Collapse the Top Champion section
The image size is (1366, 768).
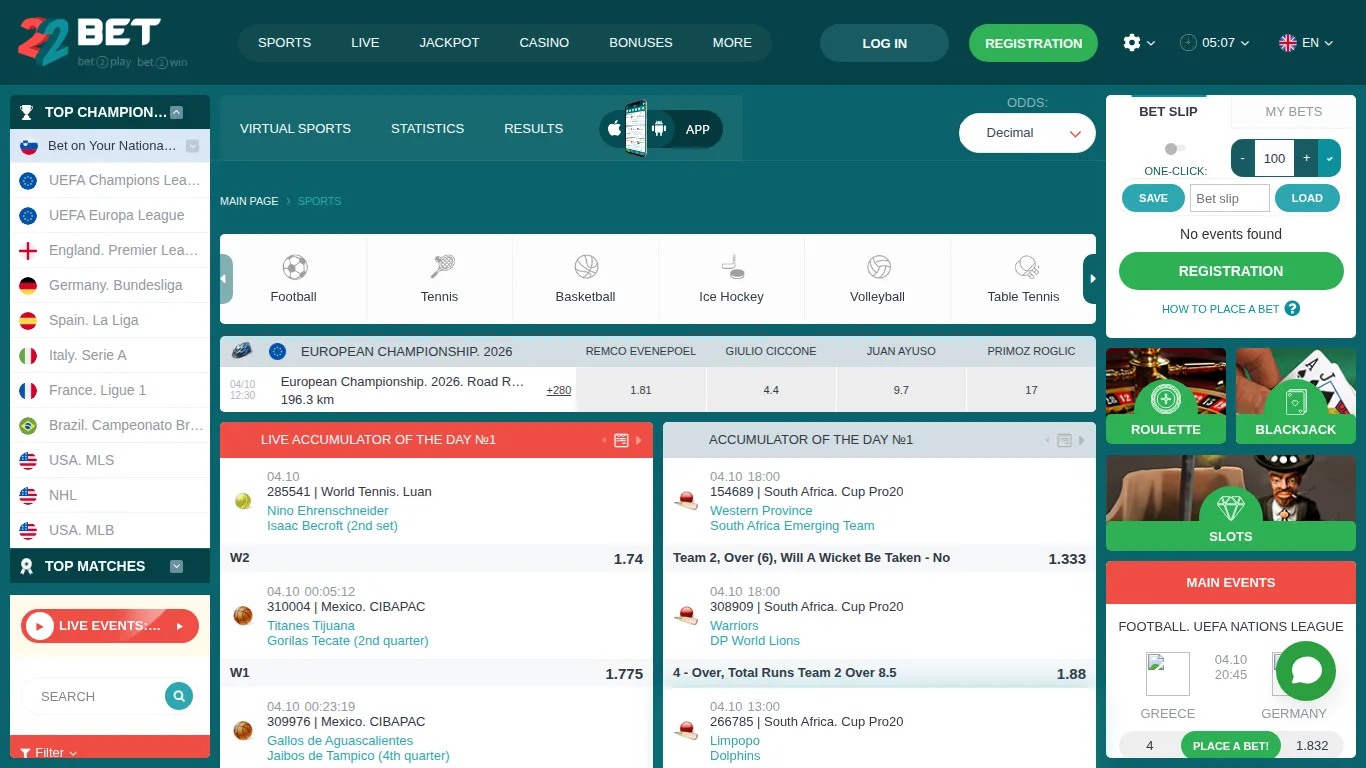pyautogui.click(x=177, y=112)
